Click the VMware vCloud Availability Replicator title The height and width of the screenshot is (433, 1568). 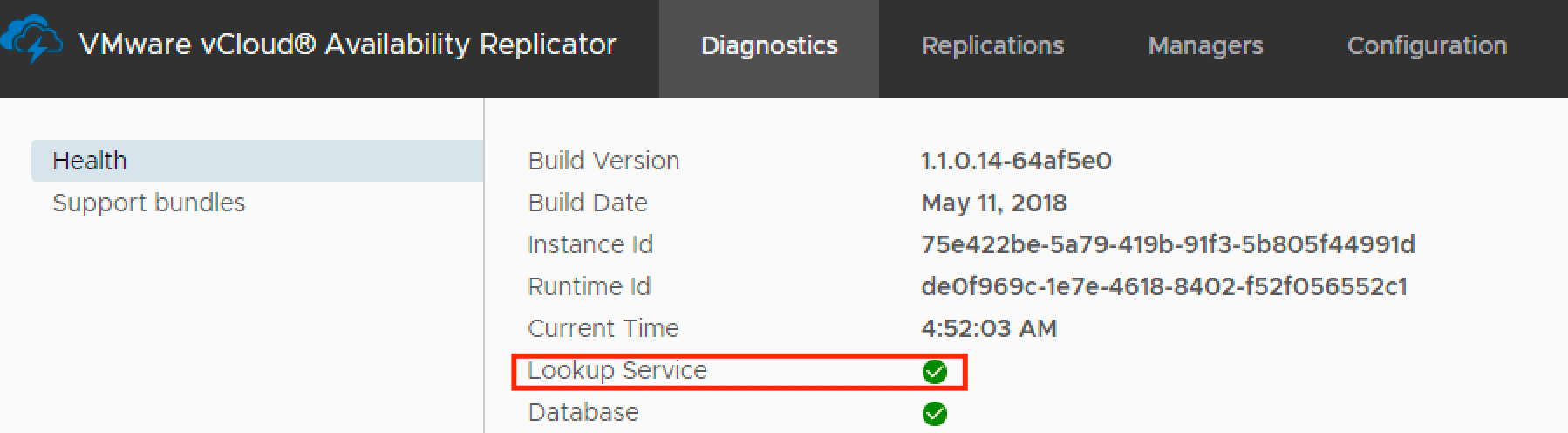(347, 45)
